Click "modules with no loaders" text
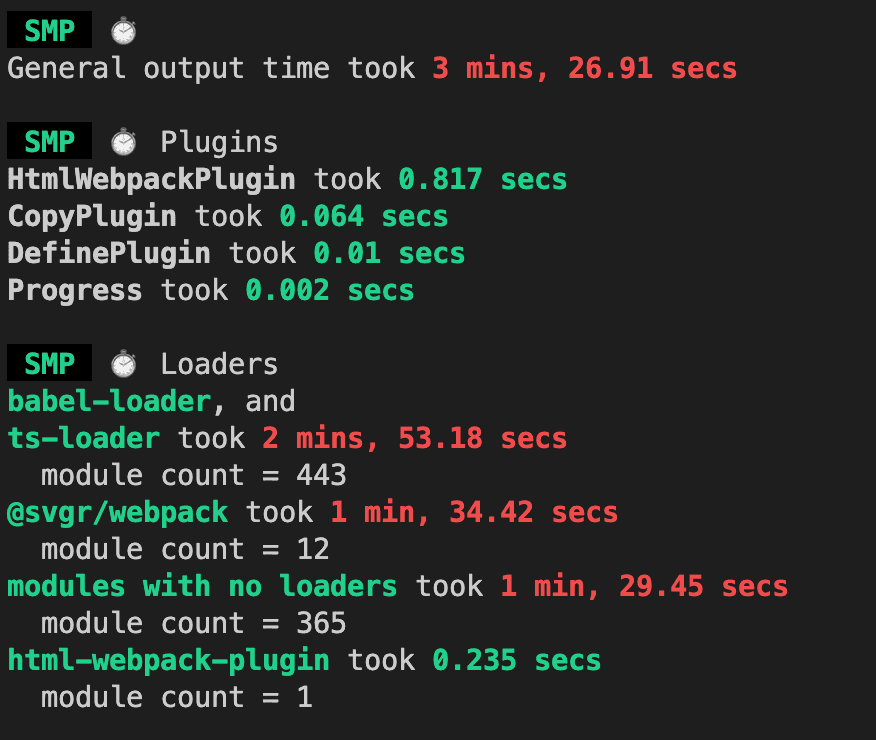 [x=202, y=587]
